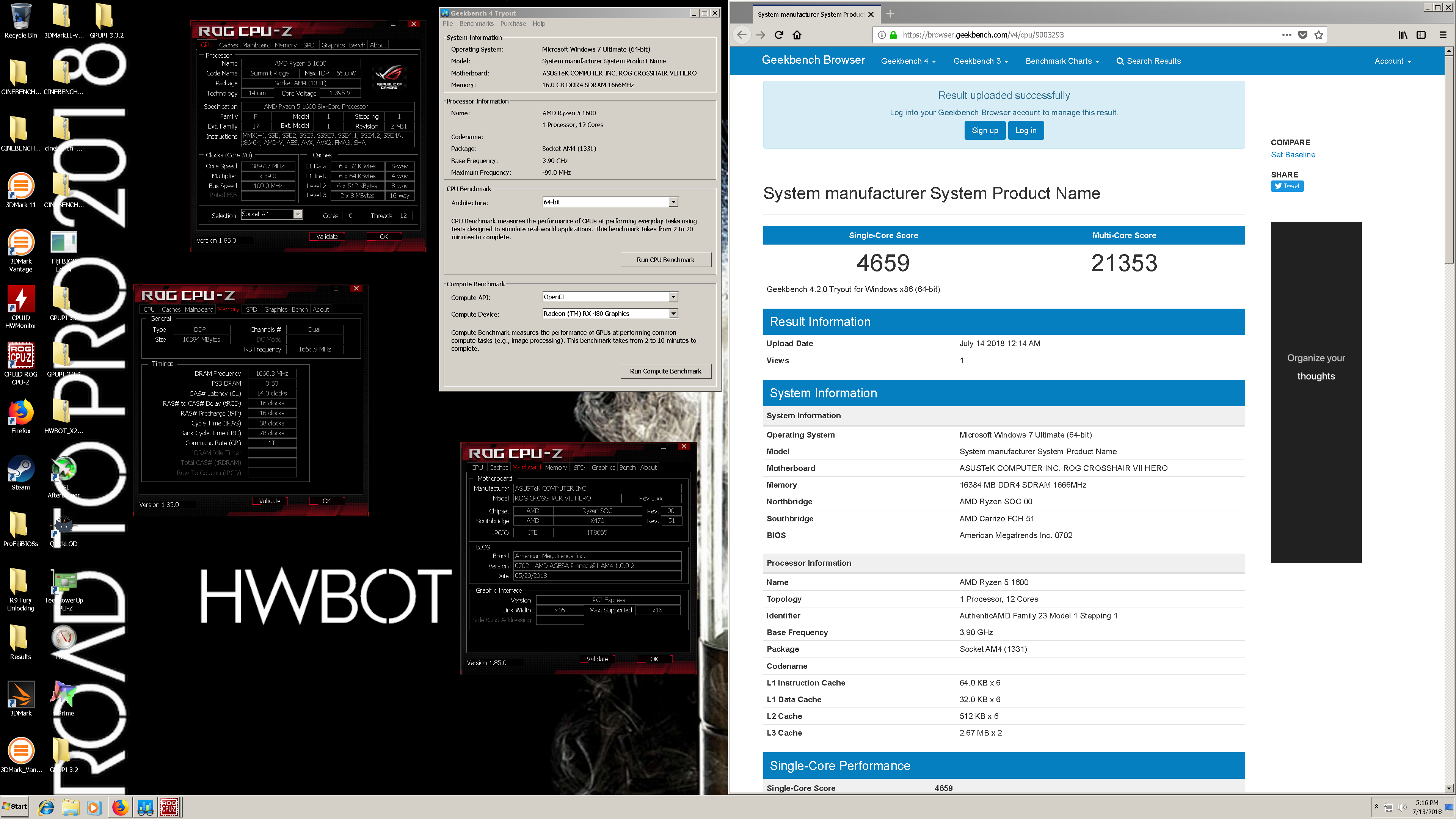Screen dimensions: 1456x819
Task: Expand the Compute Device dropdown
Action: point(673,314)
